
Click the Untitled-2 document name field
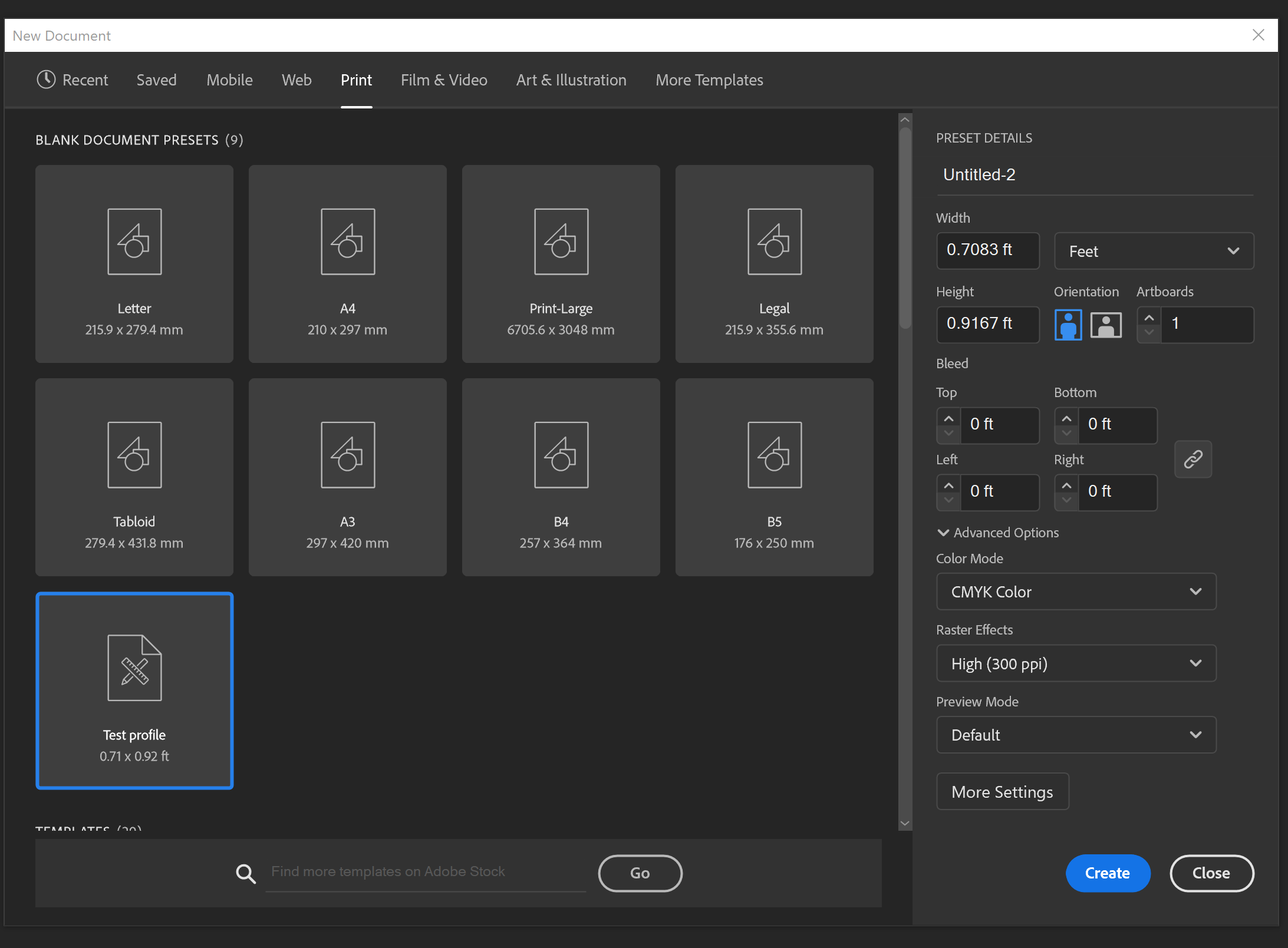coord(1093,174)
